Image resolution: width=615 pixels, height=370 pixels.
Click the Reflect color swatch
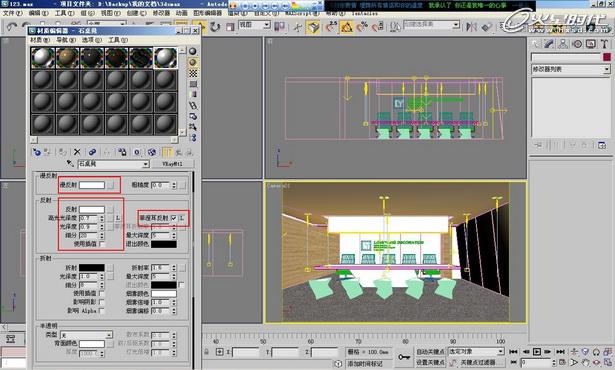(x=92, y=210)
